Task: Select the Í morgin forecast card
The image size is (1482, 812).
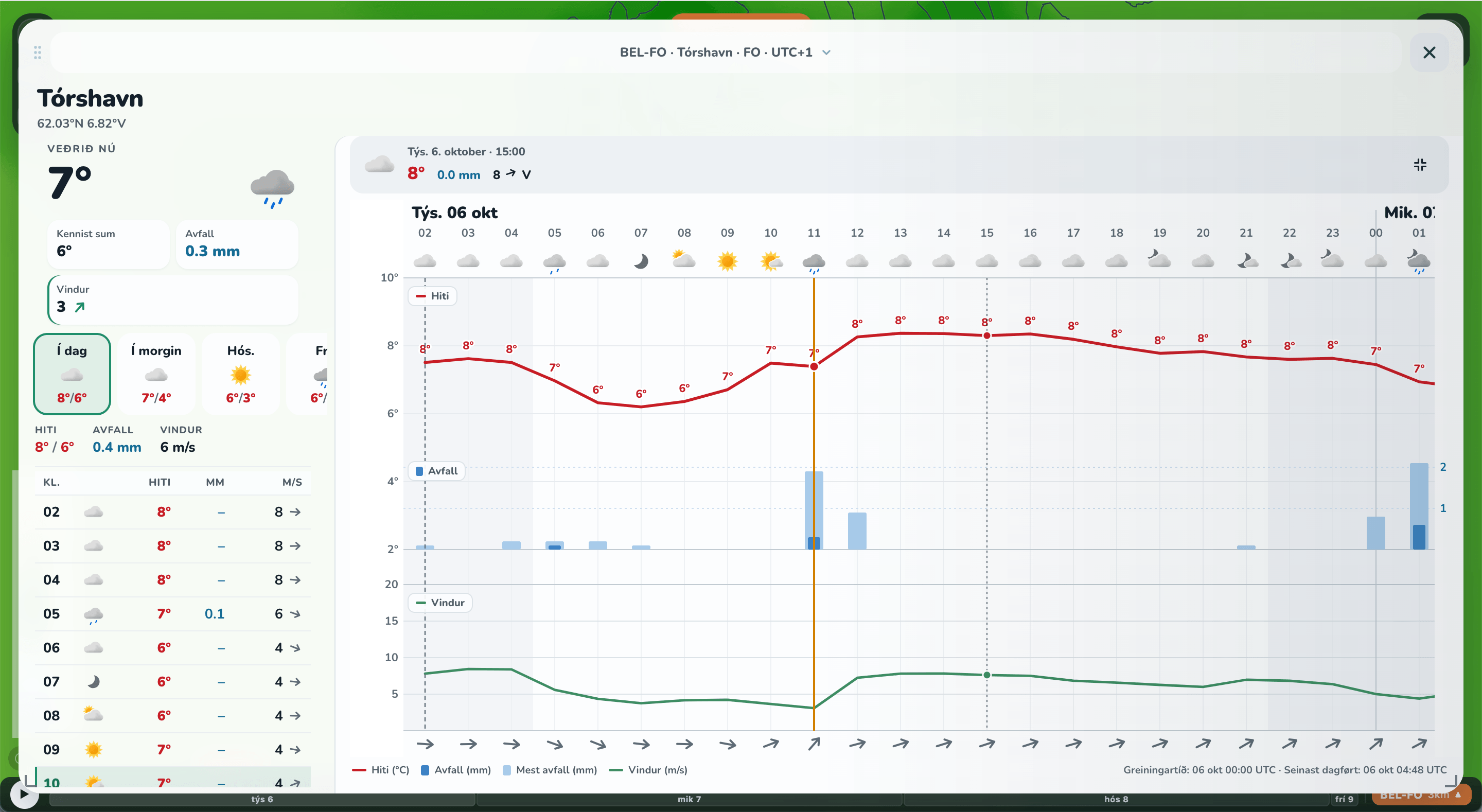Action: 156,374
